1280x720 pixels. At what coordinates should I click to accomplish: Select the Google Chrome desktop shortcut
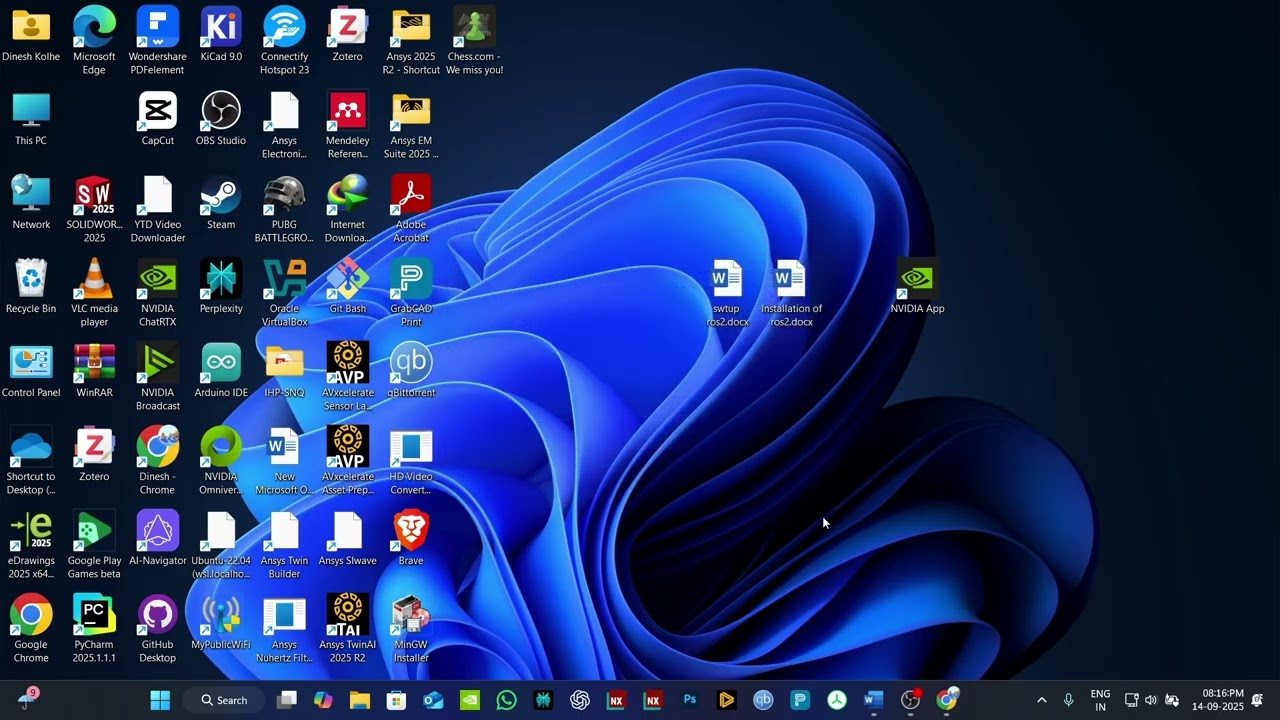click(x=31, y=630)
